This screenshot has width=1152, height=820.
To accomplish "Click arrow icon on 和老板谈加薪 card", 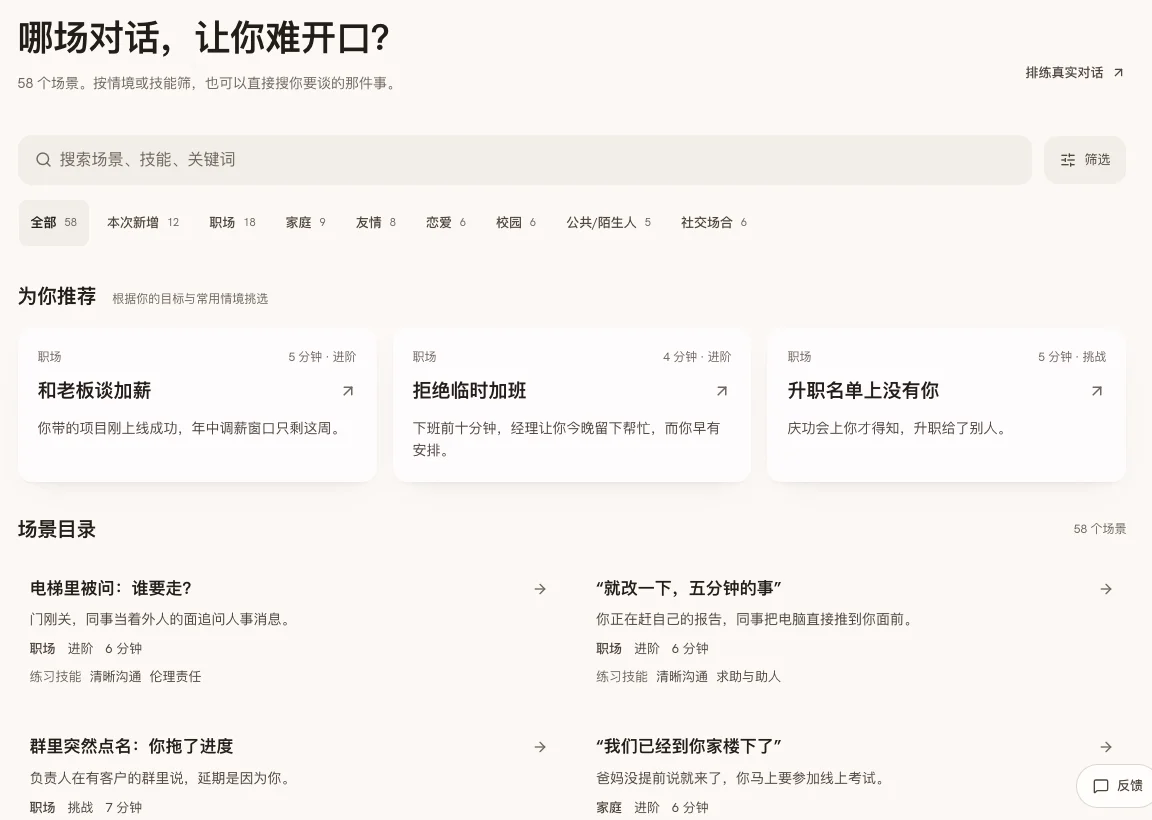I will point(348,391).
